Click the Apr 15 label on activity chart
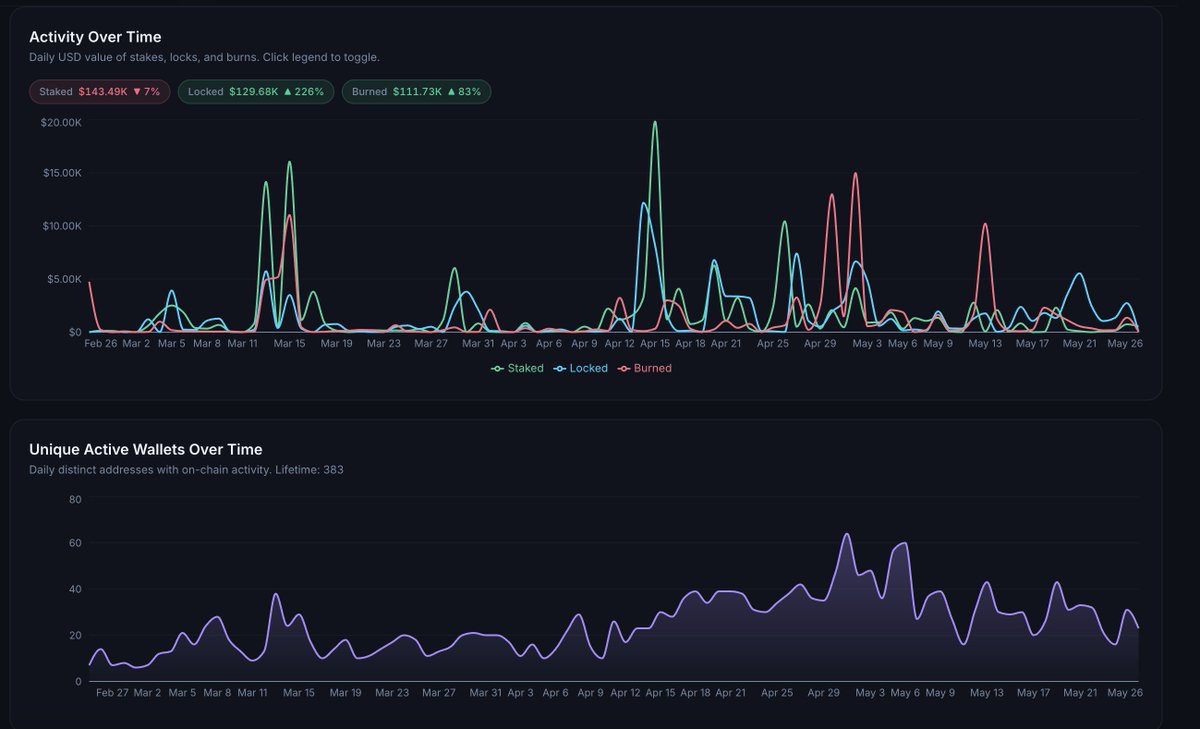This screenshot has height=729, width=1200. click(653, 343)
